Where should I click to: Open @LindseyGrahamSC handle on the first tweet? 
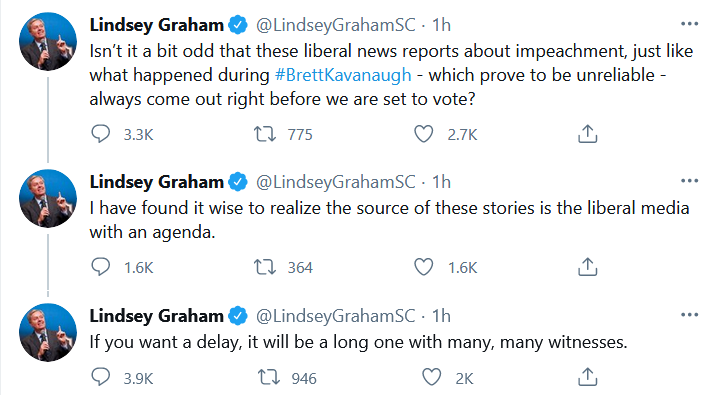(x=336, y=25)
